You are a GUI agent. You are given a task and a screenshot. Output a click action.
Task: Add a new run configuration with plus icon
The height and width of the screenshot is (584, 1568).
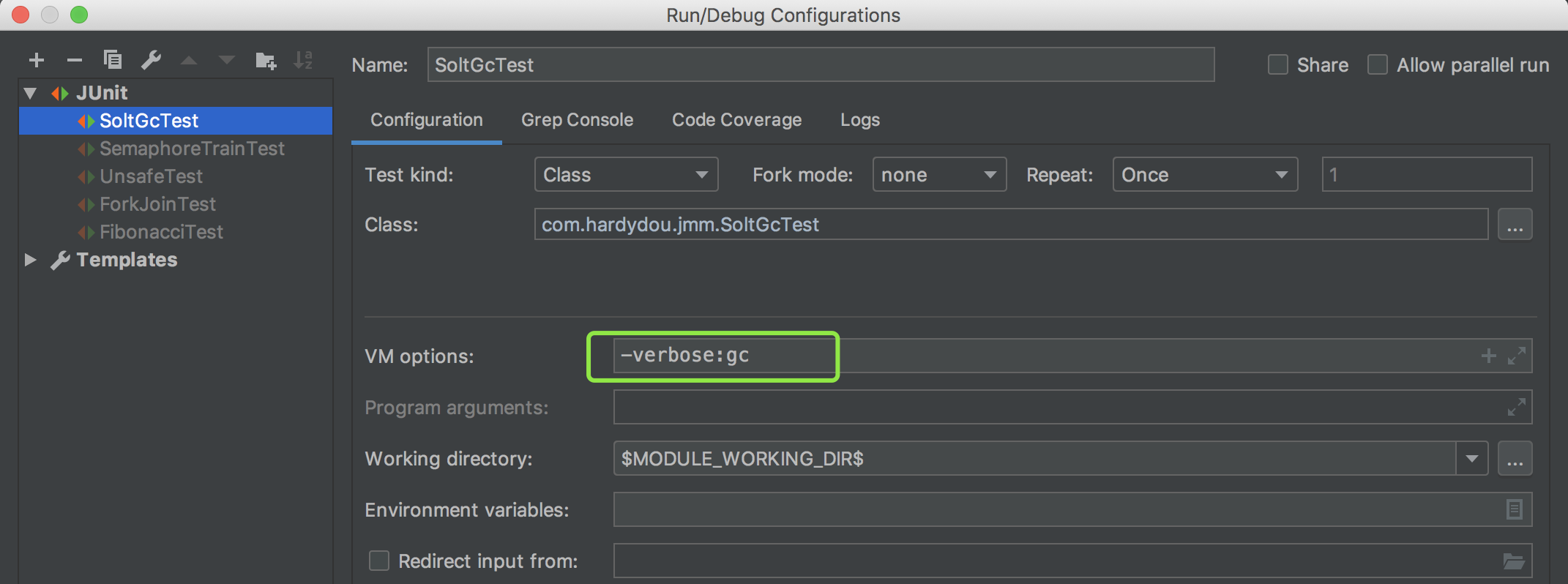[x=37, y=60]
